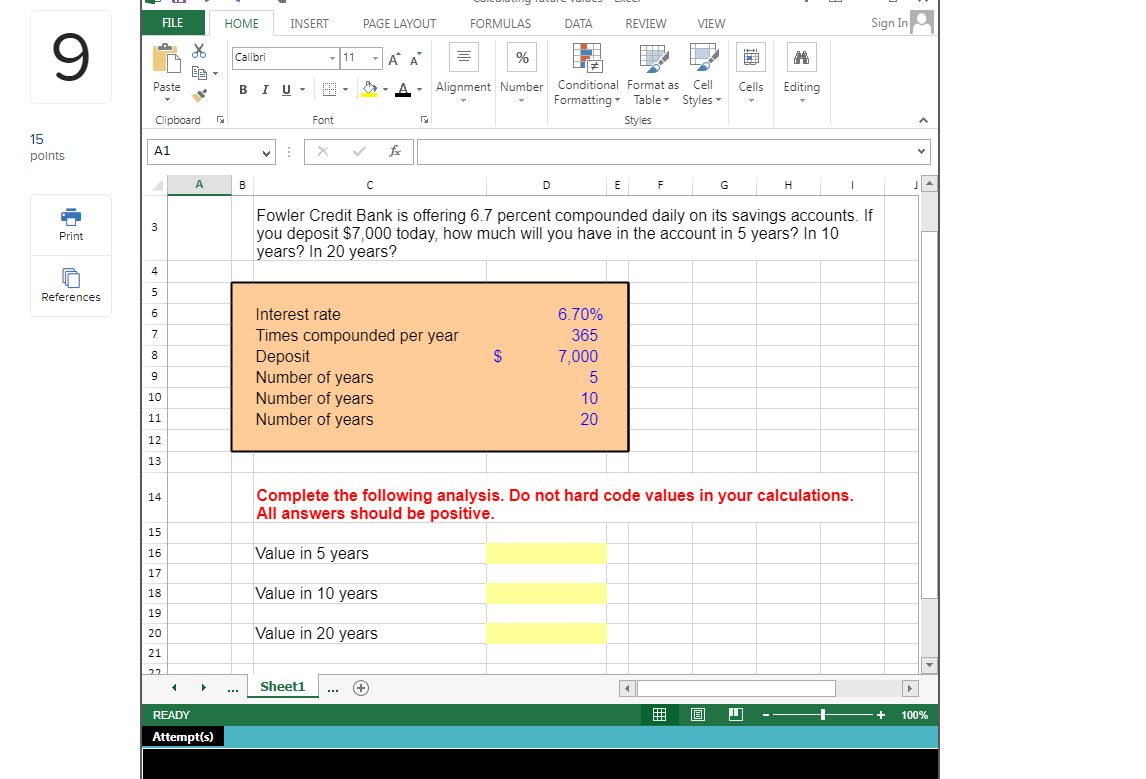Click the Print button

click(x=70, y=224)
